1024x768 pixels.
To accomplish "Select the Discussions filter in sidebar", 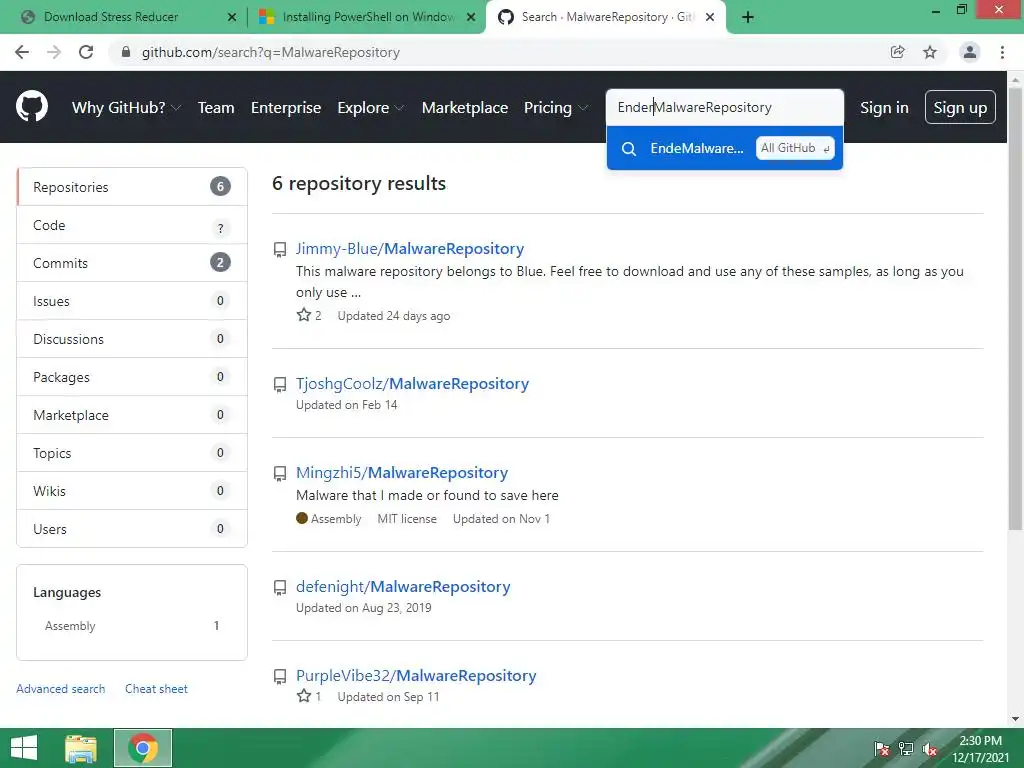I will (x=132, y=339).
